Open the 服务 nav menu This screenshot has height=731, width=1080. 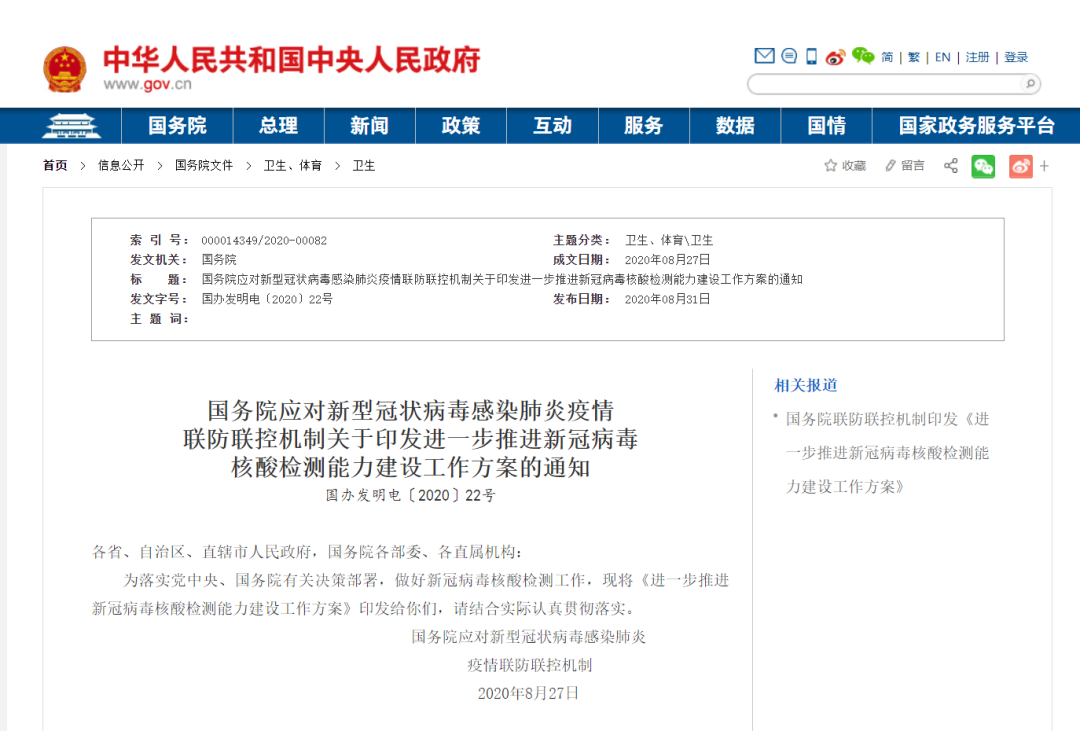(x=643, y=125)
